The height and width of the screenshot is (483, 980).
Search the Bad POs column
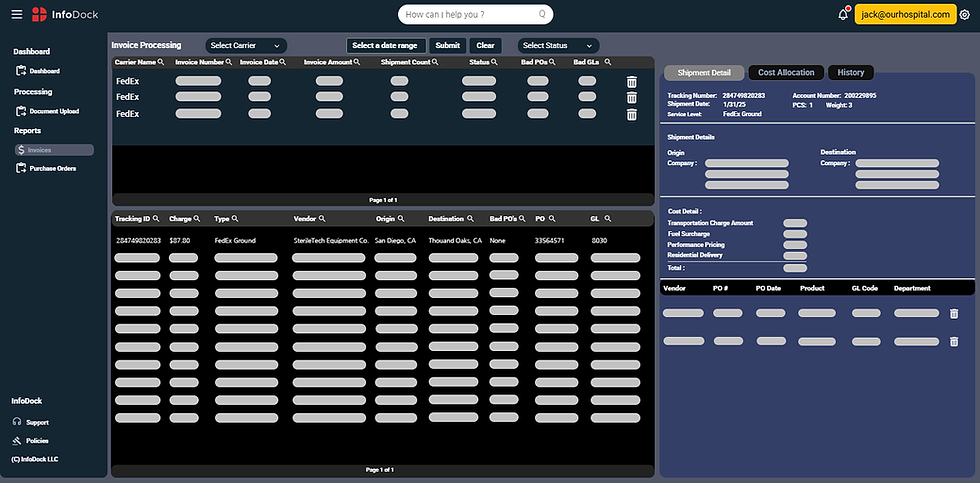(x=552, y=62)
